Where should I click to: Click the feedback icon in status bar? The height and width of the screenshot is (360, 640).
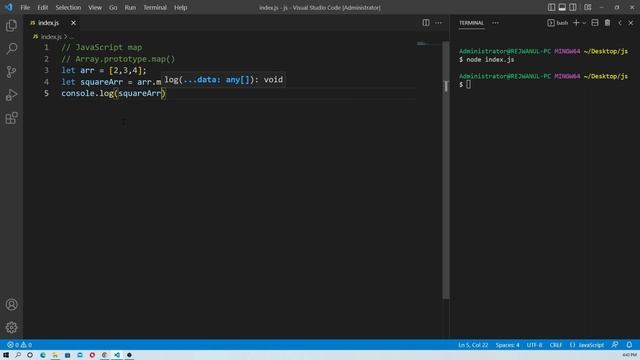click(615, 345)
